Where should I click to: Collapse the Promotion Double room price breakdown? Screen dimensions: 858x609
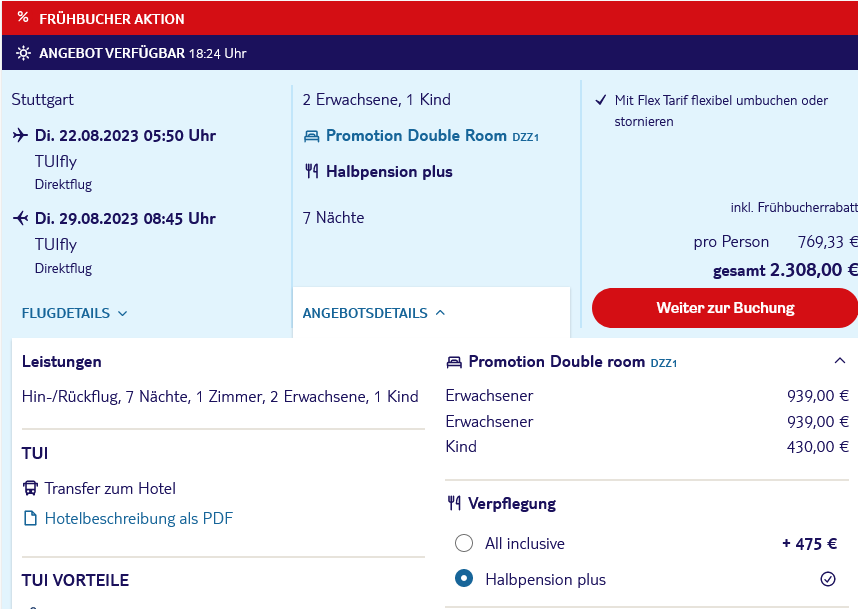[x=839, y=361]
